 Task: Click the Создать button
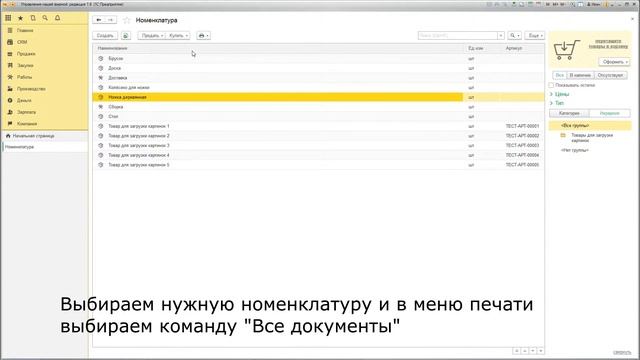point(105,36)
